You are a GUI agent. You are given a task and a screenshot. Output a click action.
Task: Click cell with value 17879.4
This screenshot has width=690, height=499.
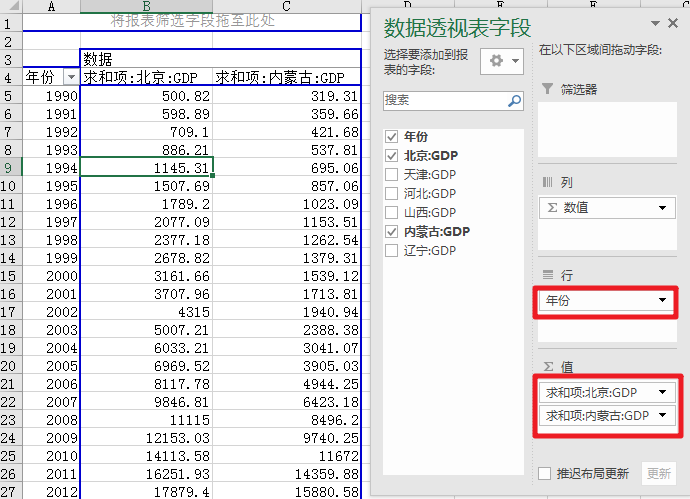tap(146, 492)
